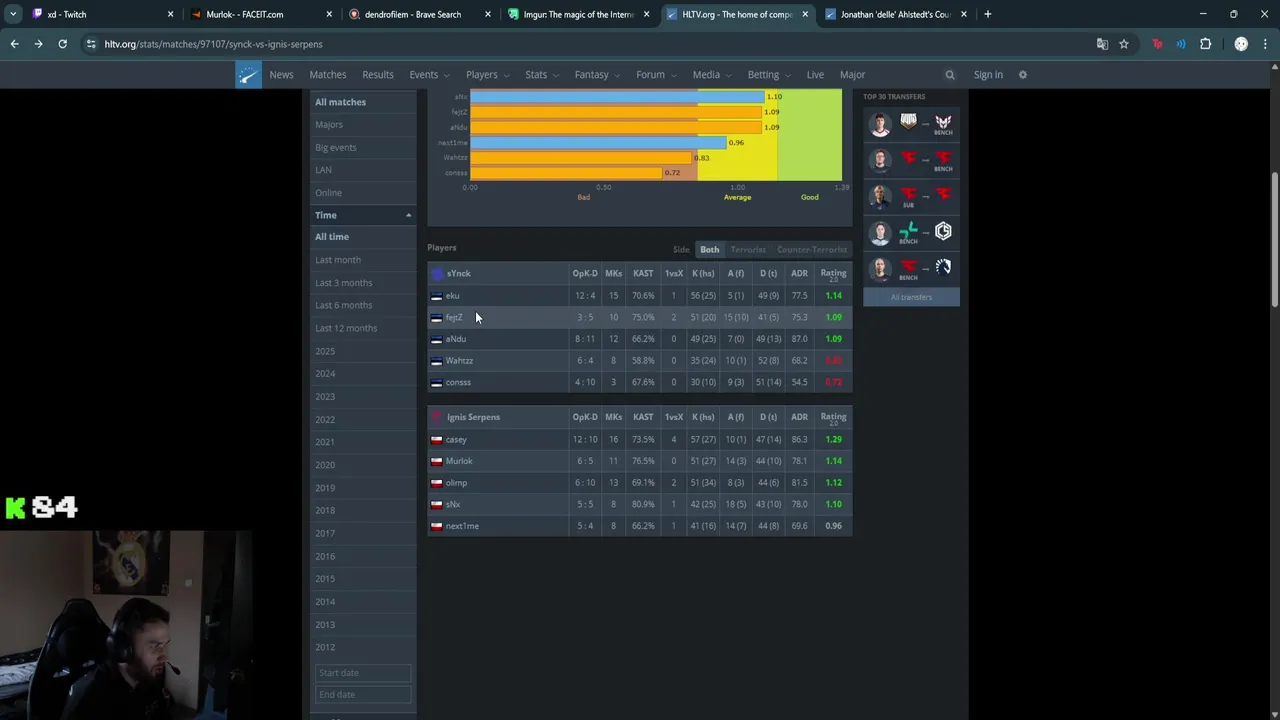Click the Start date input field
Screen dimensions: 1280x720
pos(363,673)
